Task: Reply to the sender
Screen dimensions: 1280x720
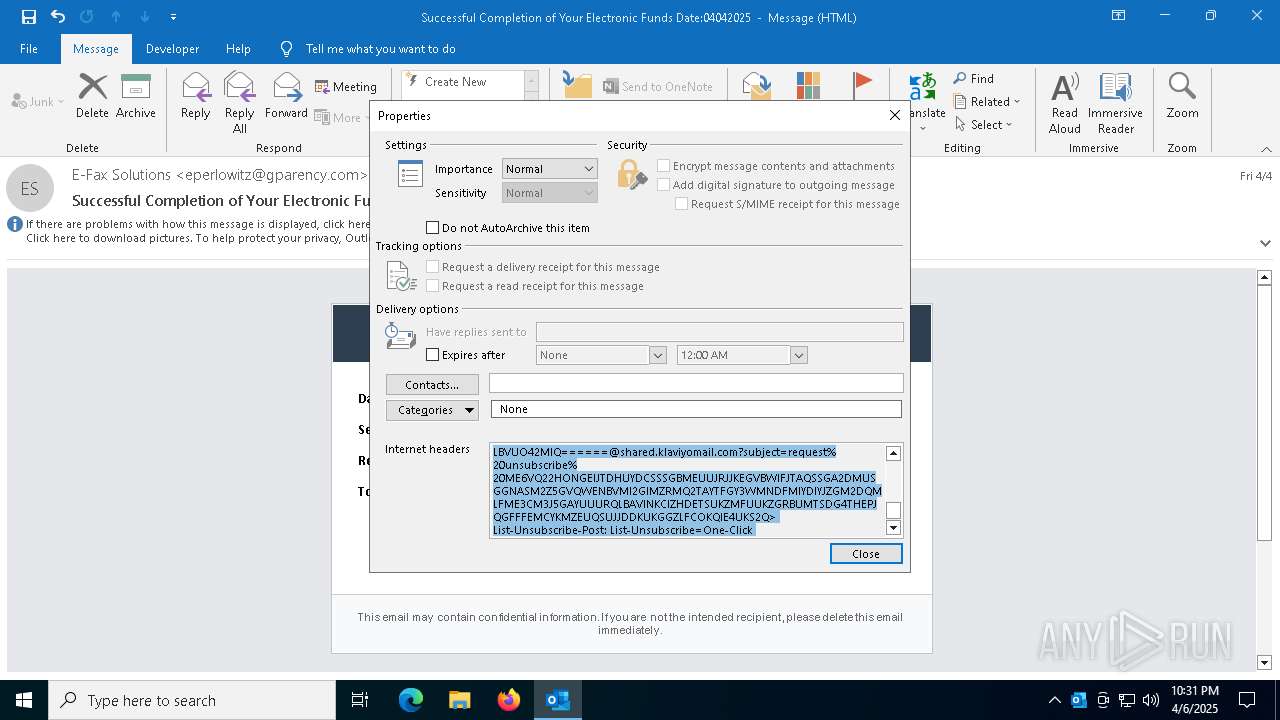Action: coord(195,96)
